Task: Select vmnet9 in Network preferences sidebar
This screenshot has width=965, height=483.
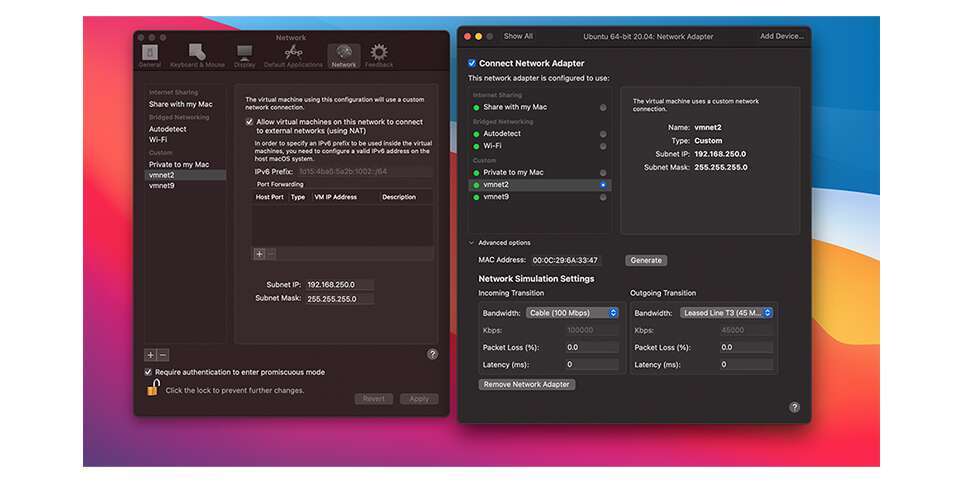Action: pos(162,186)
